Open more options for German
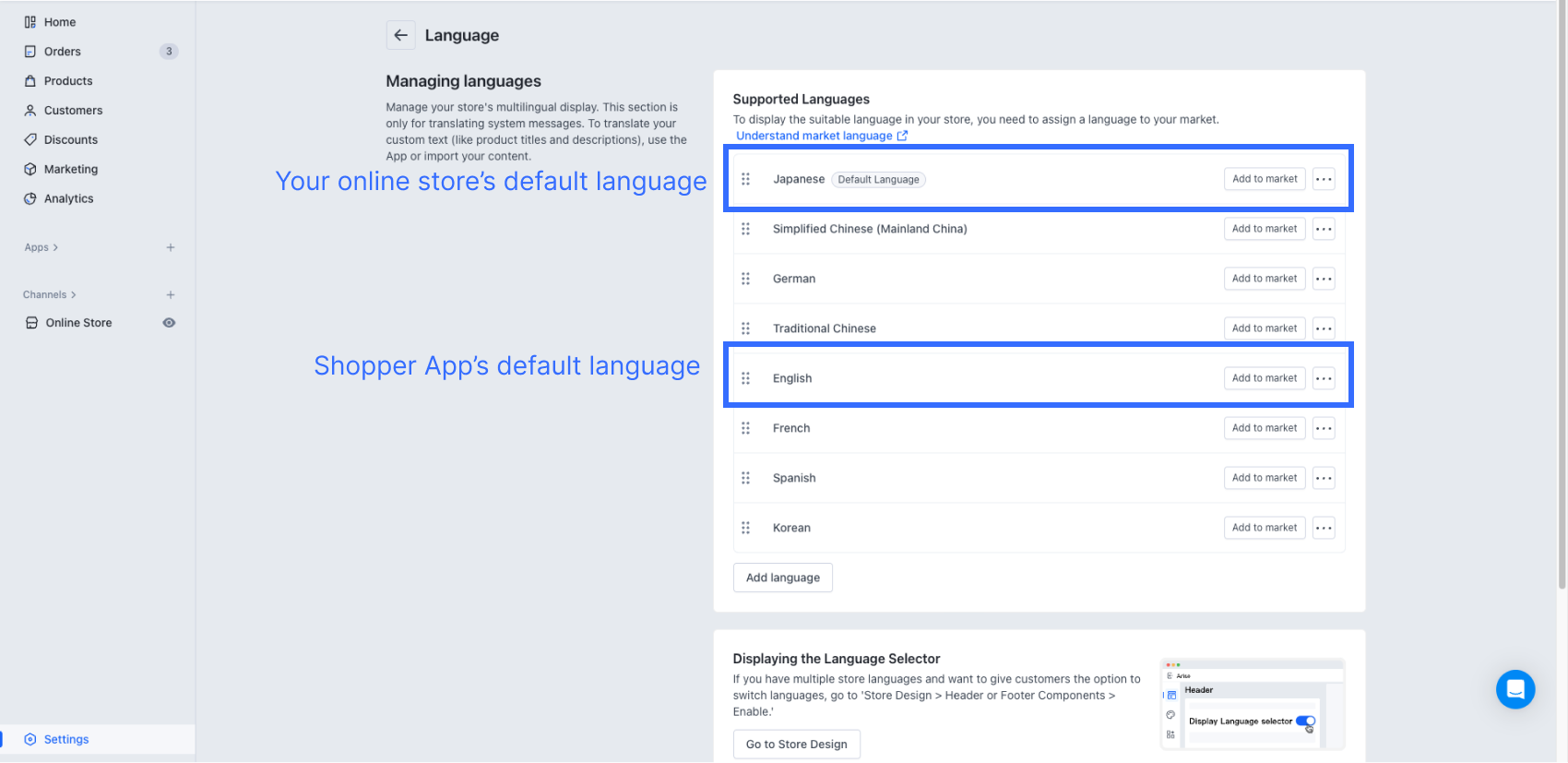The width and height of the screenshot is (1568, 763). [x=1324, y=279]
